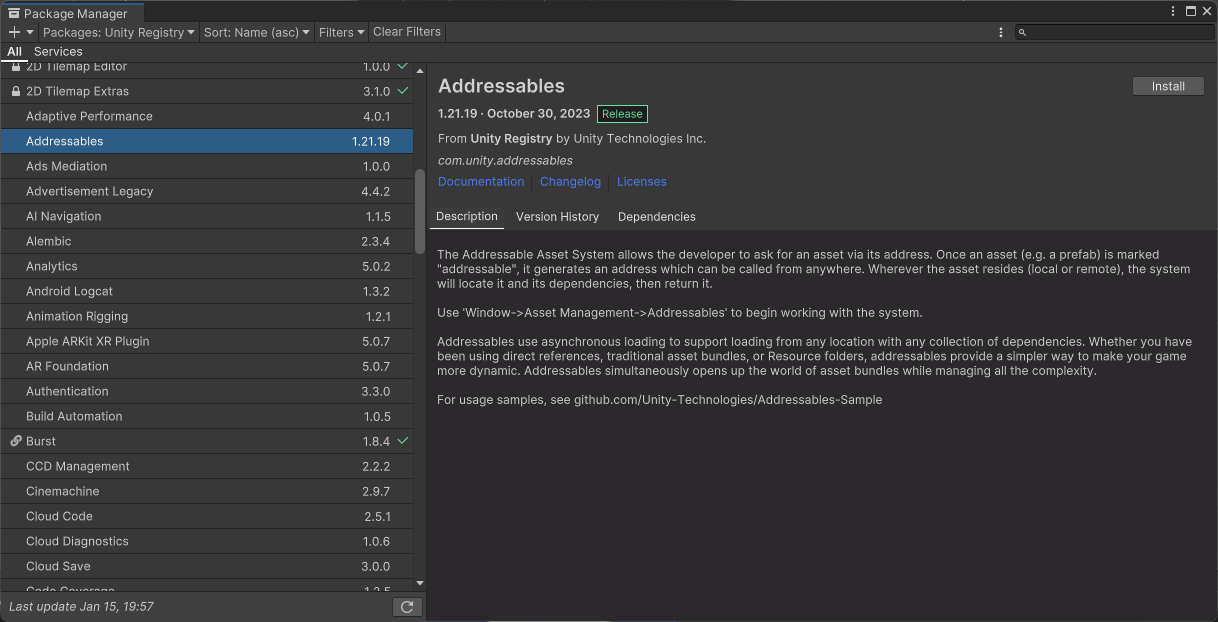Screen dimensions: 1218x622
Task: Click the add package plus icon
Action: click(x=14, y=32)
